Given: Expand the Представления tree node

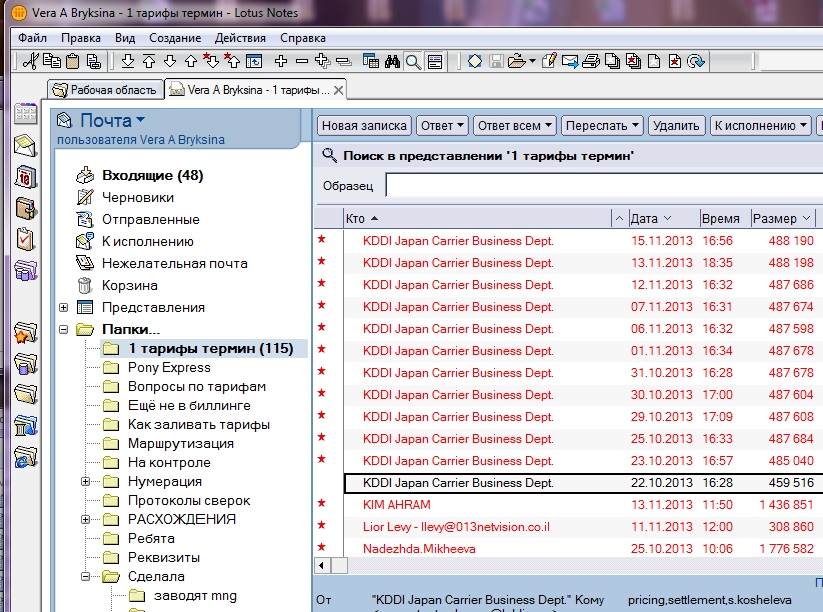Looking at the screenshot, I should [x=64, y=308].
